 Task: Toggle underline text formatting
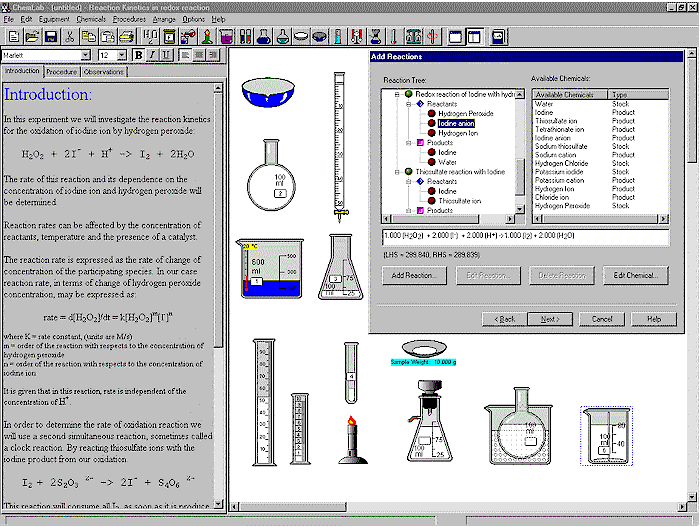pyautogui.click(x=166, y=55)
